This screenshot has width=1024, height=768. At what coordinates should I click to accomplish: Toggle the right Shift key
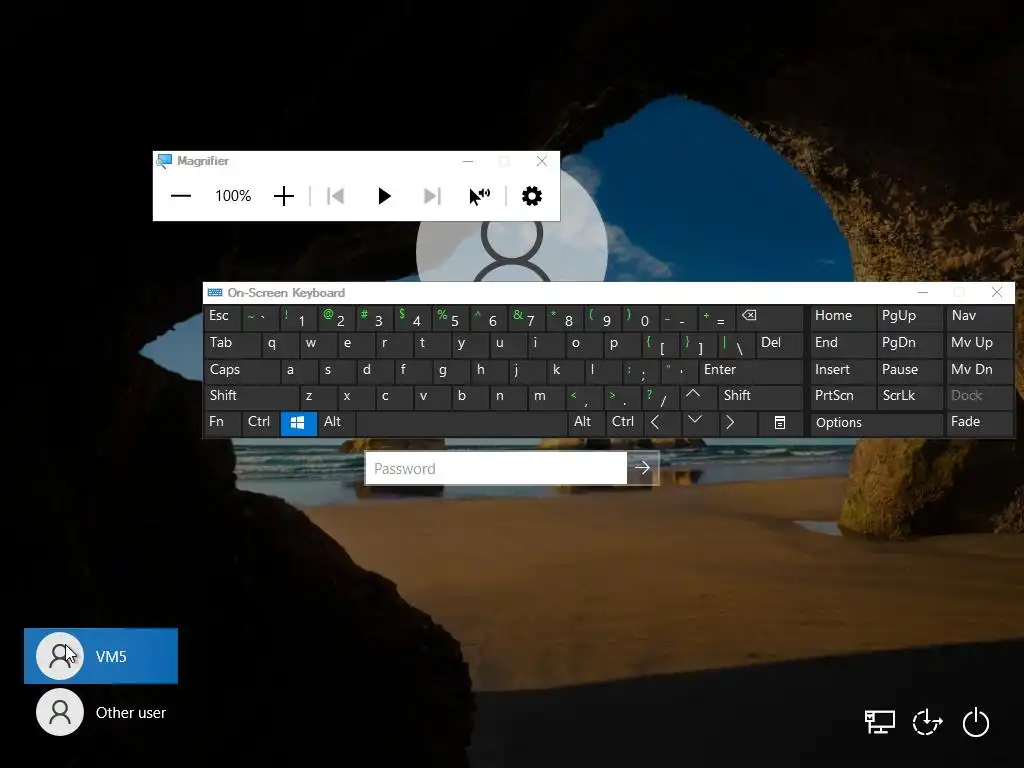(x=760, y=396)
